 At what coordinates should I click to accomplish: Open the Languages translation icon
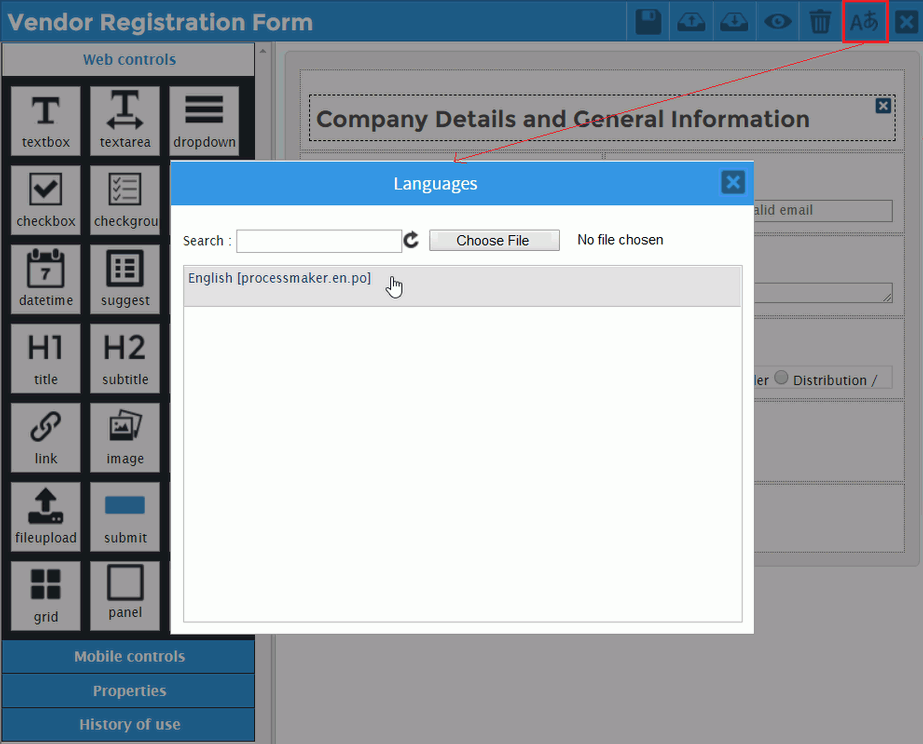(x=864, y=22)
